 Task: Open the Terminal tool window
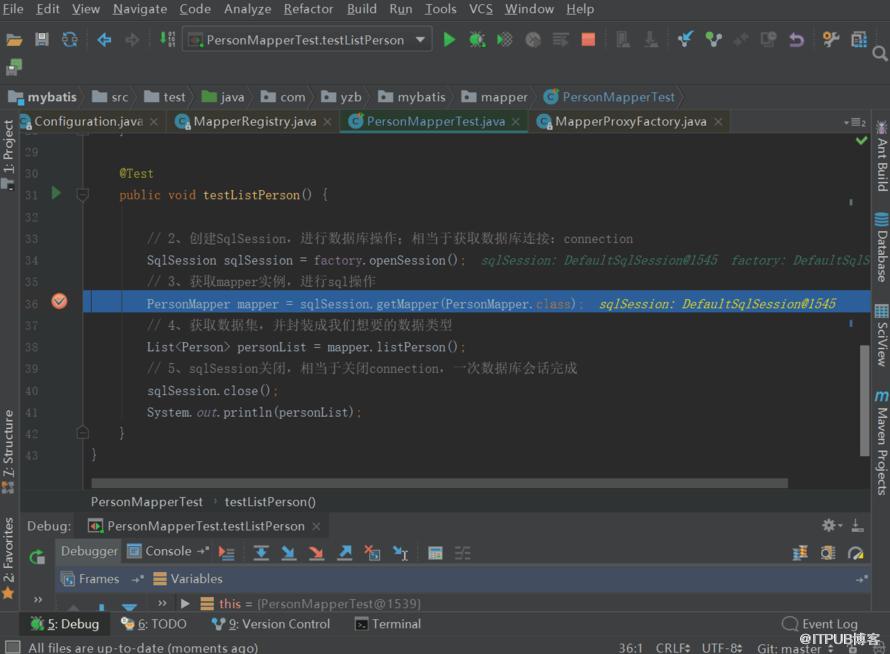388,624
